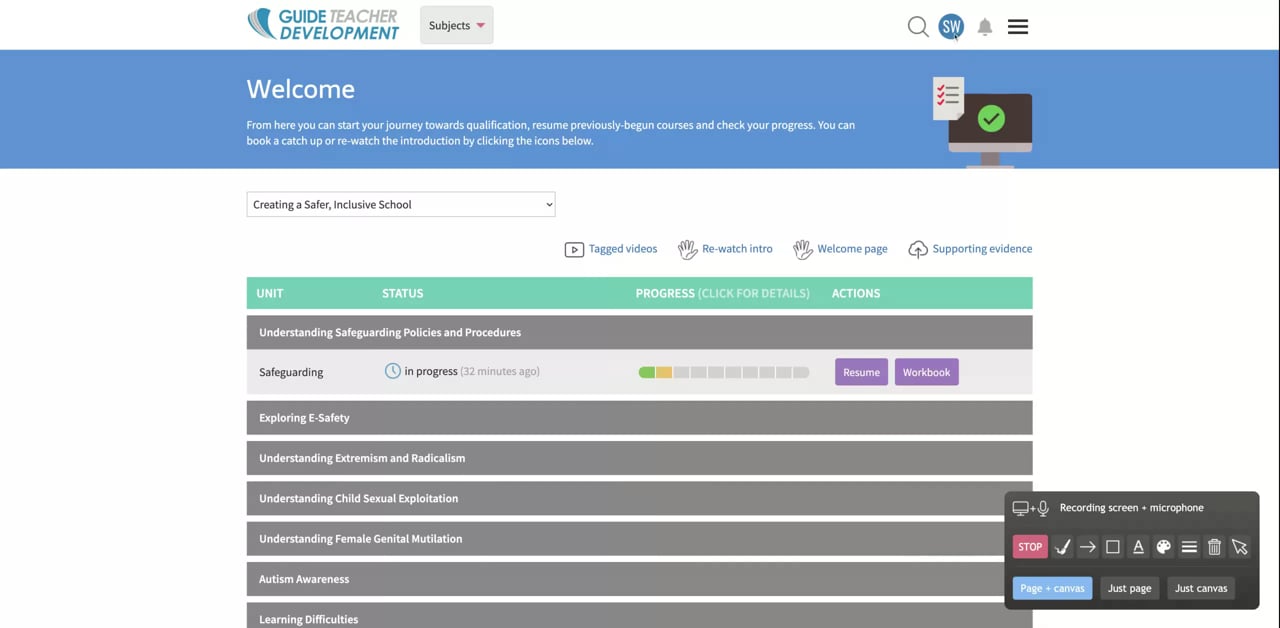Click the UNIT column header
1280x628 pixels.
(270, 293)
